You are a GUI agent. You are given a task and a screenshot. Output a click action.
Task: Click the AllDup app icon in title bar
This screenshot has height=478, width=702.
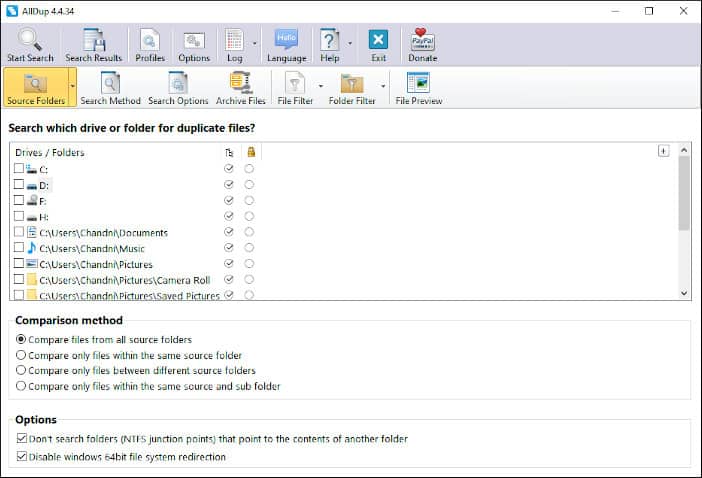(x=12, y=11)
